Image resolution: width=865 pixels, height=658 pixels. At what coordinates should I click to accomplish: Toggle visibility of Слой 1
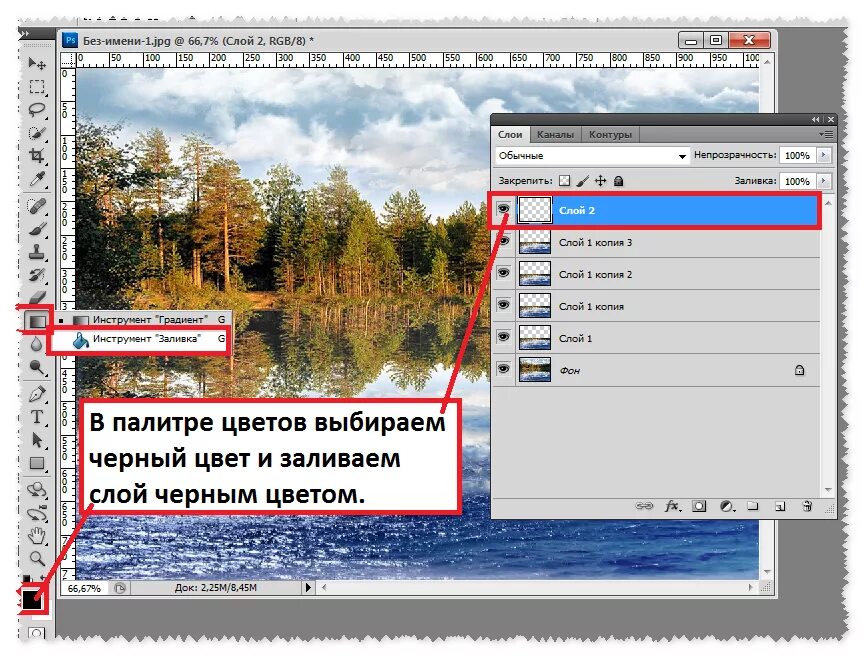pos(503,337)
